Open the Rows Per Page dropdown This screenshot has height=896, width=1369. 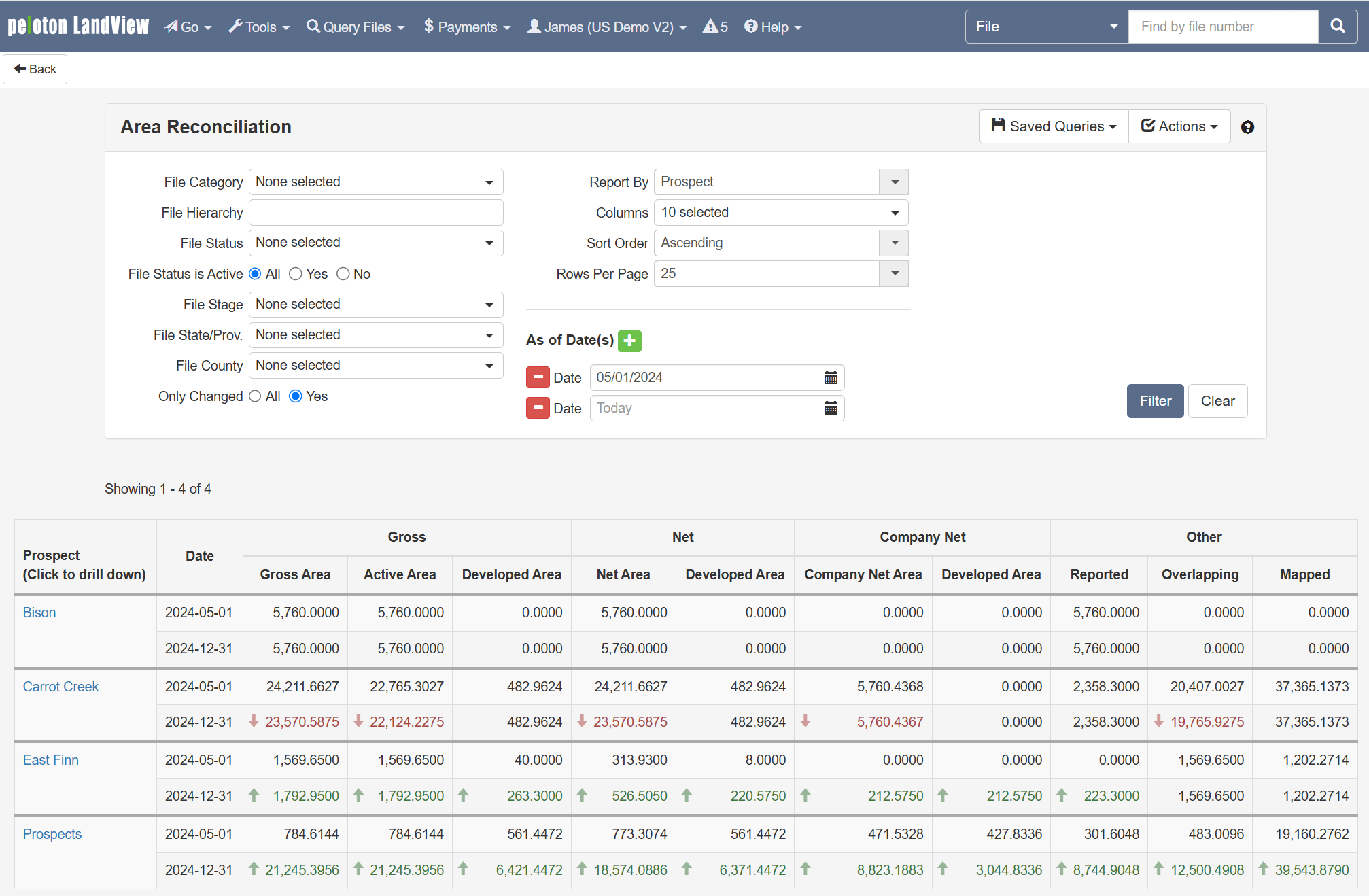click(x=780, y=274)
